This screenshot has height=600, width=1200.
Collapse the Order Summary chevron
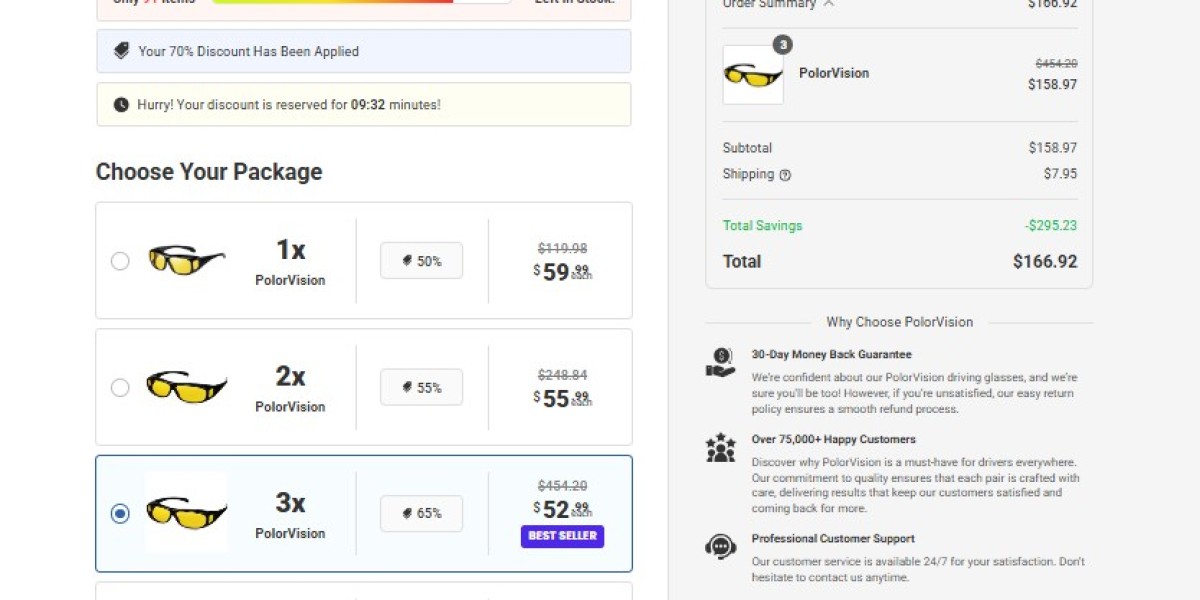tap(828, 4)
